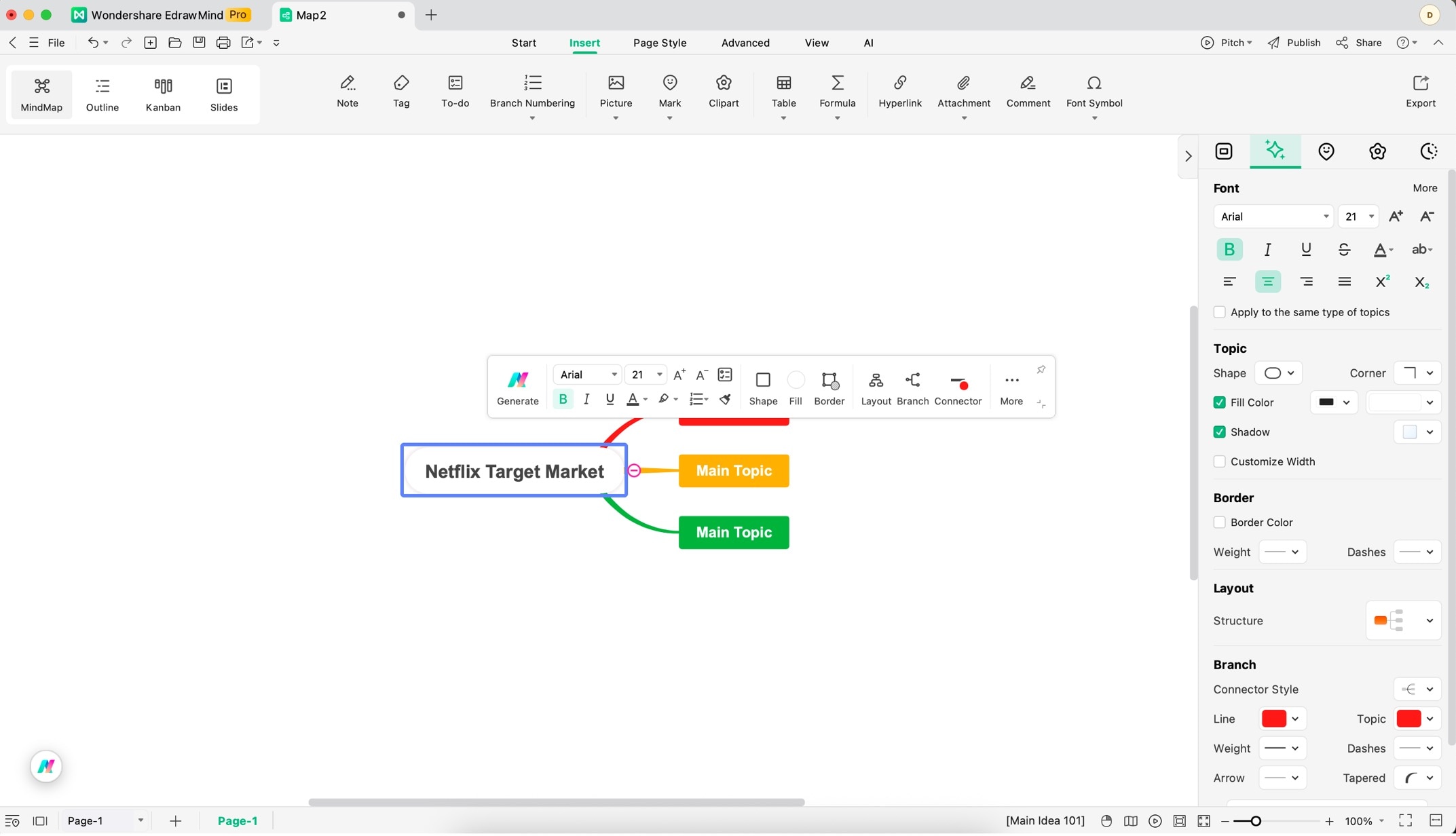
Task: Click More link in Font section
Action: coord(1425,188)
